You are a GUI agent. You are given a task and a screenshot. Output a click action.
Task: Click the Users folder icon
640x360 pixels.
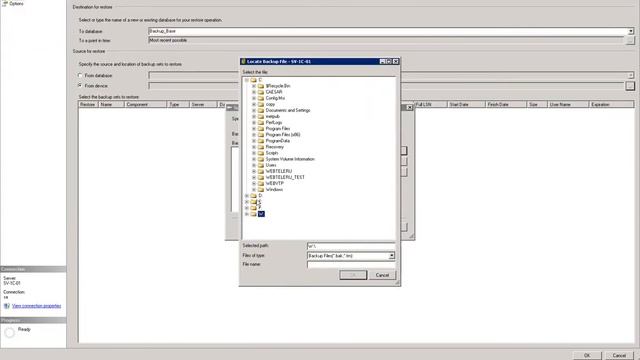(x=261, y=165)
